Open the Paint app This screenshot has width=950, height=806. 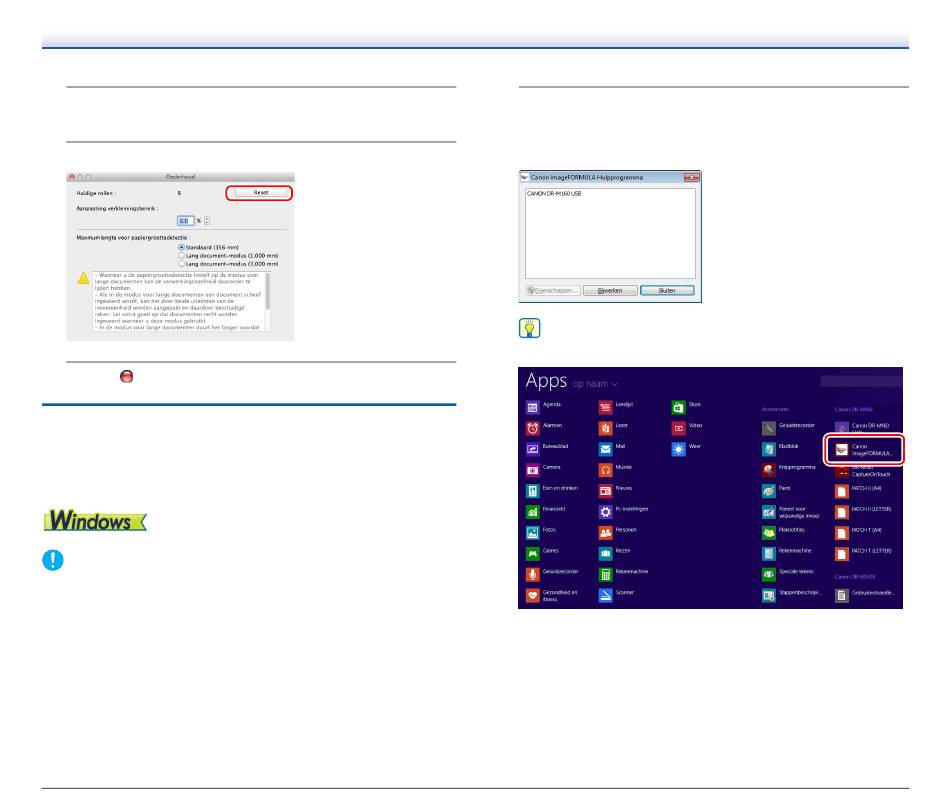point(777,490)
